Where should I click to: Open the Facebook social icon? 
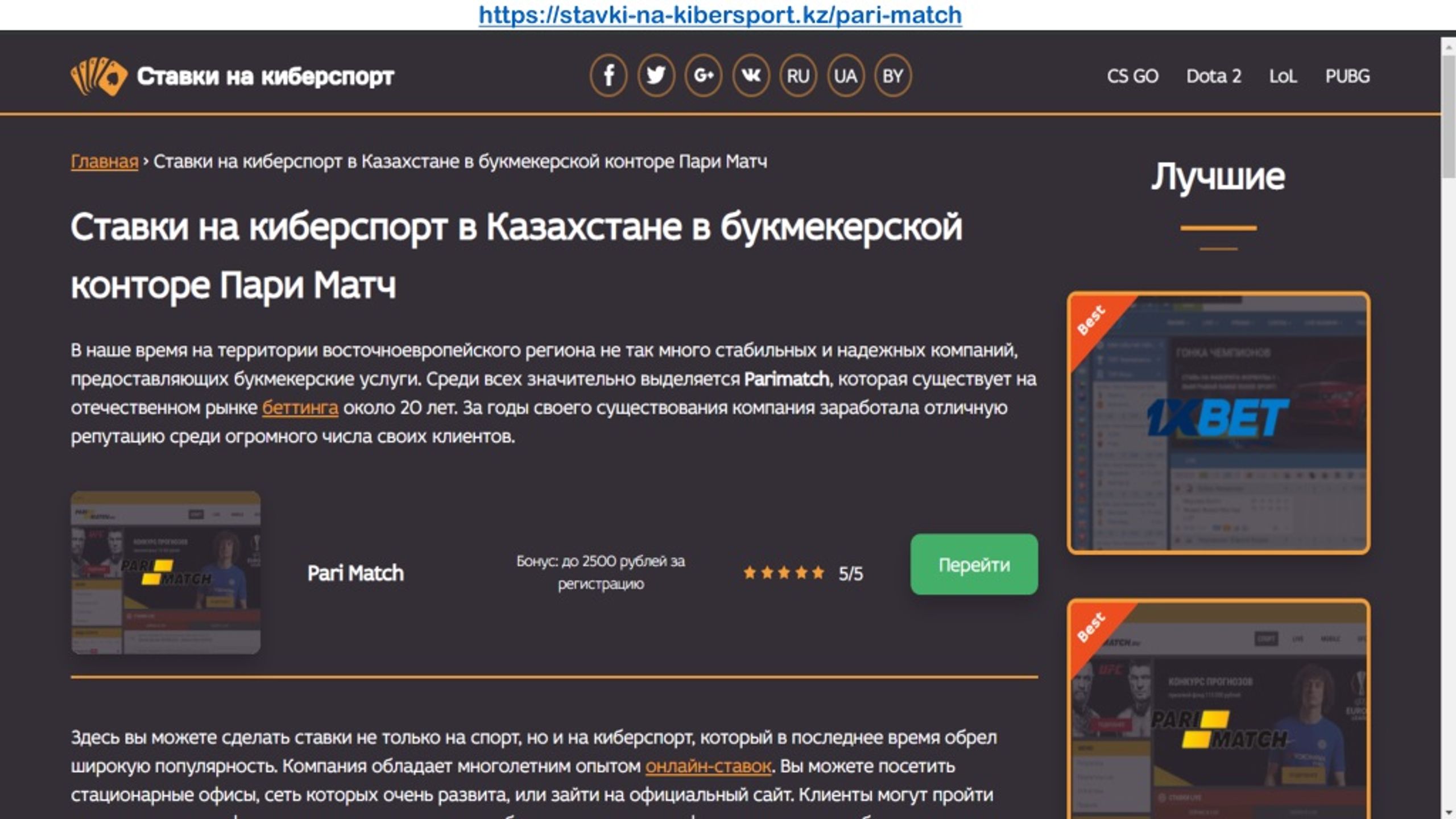(x=609, y=76)
